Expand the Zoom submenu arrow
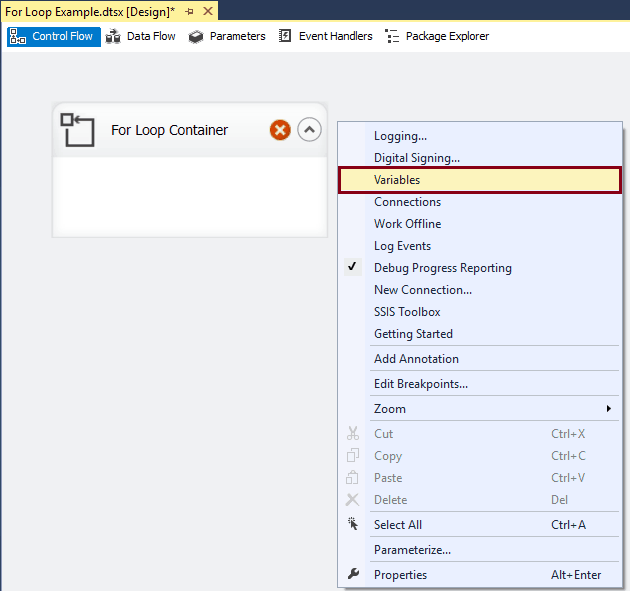This screenshot has width=630, height=591. [x=608, y=409]
